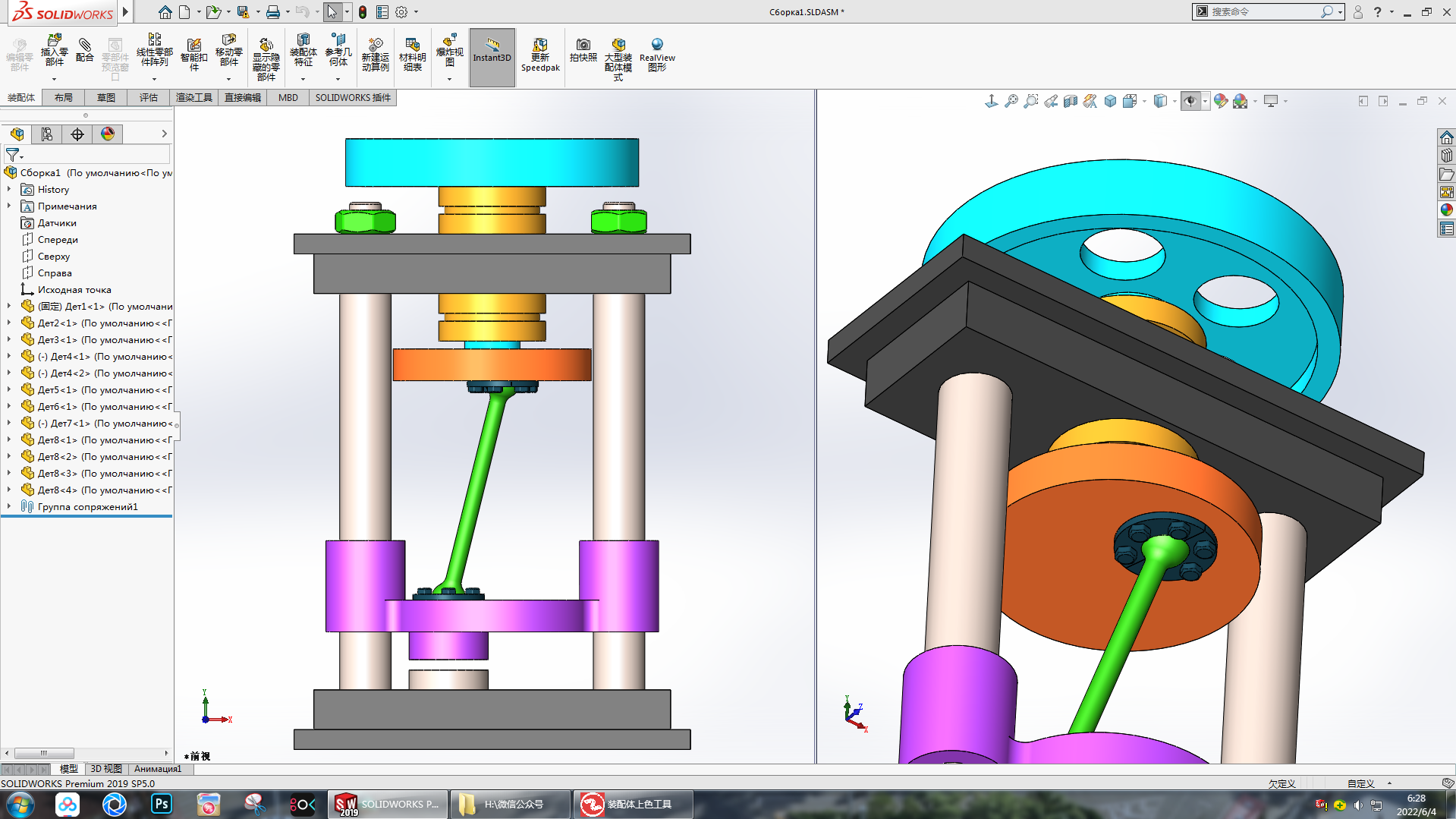Expand the Группа сопряжений1 mates folder
The image size is (1456, 819).
[9, 507]
